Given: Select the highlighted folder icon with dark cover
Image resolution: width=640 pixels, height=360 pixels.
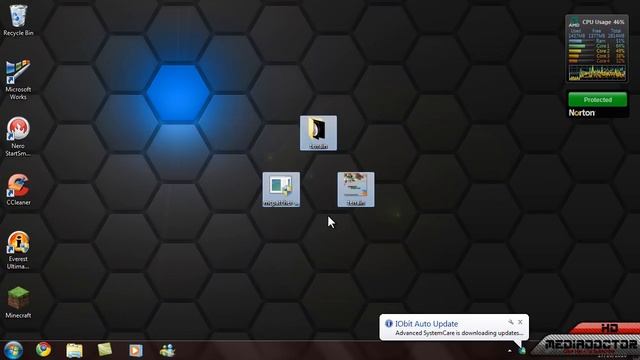Looking at the screenshot, I should 318,133.
